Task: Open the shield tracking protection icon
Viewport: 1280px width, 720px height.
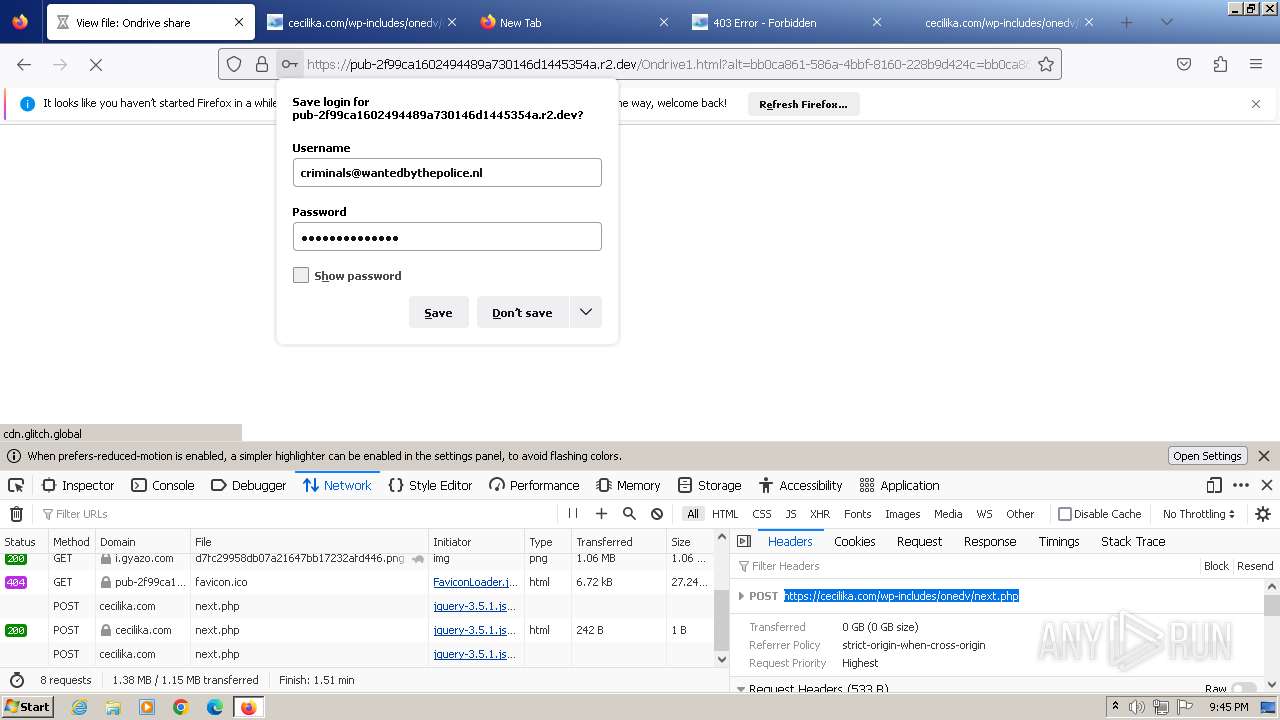Action: pyautogui.click(x=234, y=64)
